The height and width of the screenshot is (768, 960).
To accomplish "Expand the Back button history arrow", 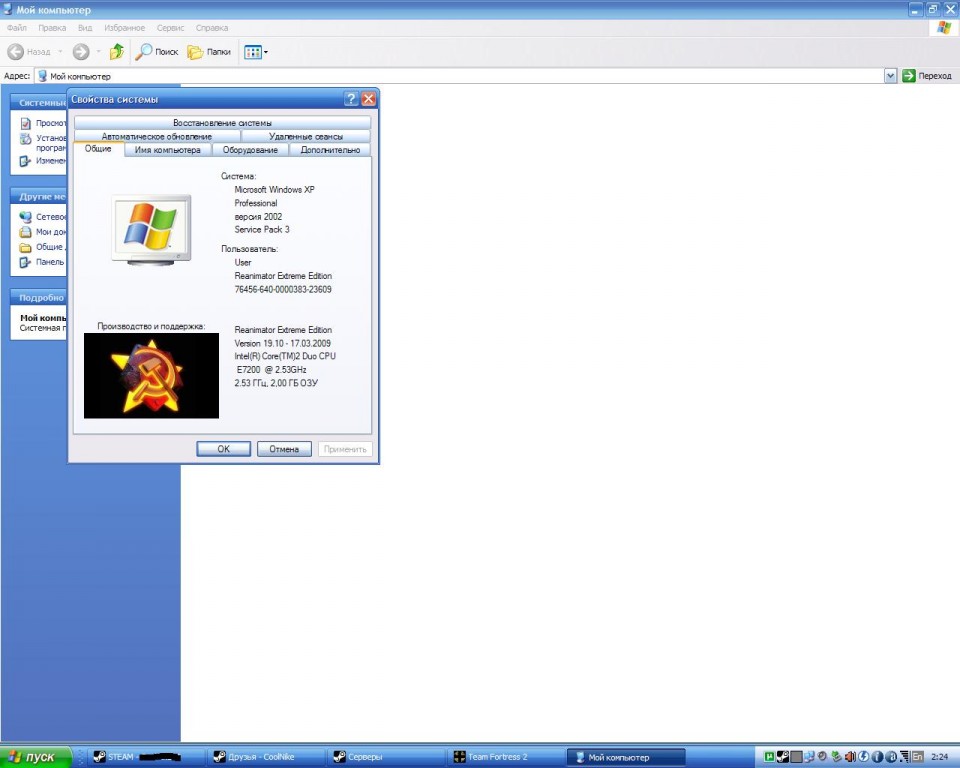I will (60, 52).
